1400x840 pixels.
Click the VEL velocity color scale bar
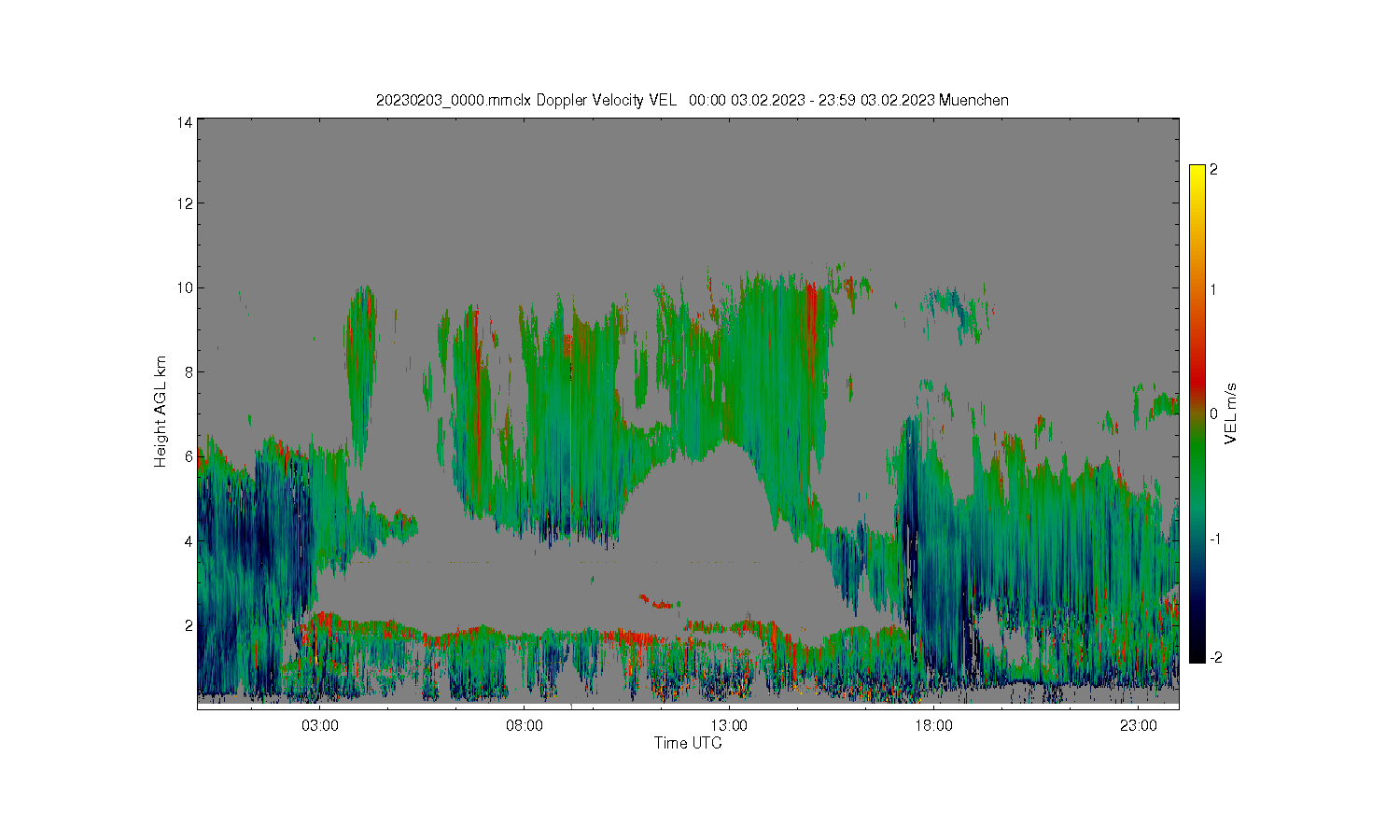click(x=1197, y=413)
